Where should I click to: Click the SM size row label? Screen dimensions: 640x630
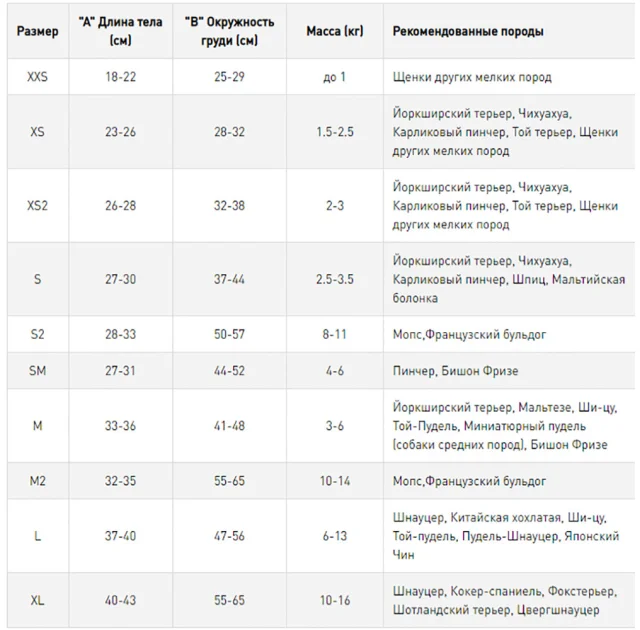[x=38, y=370]
